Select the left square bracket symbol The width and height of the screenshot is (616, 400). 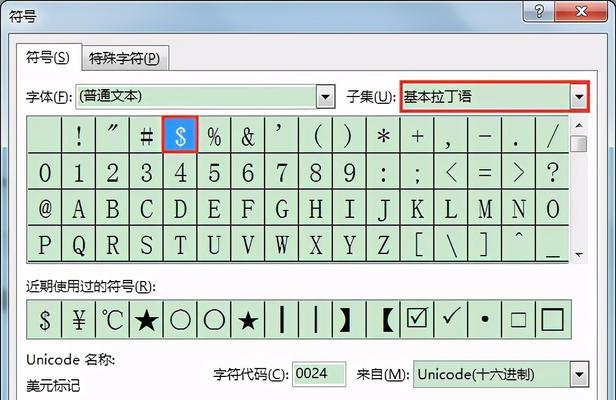click(417, 244)
